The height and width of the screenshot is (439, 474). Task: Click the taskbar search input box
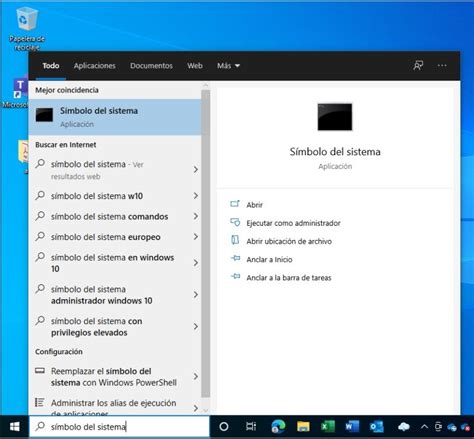click(x=119, y=427)
